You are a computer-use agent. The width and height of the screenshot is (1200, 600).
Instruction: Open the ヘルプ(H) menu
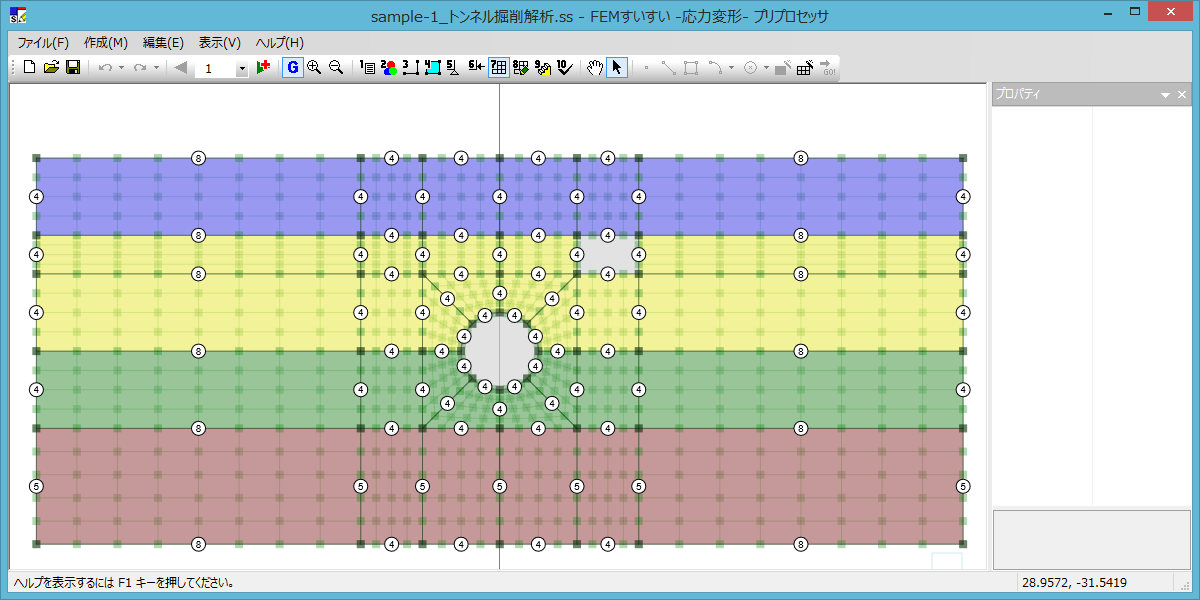(x=279, y=43)
